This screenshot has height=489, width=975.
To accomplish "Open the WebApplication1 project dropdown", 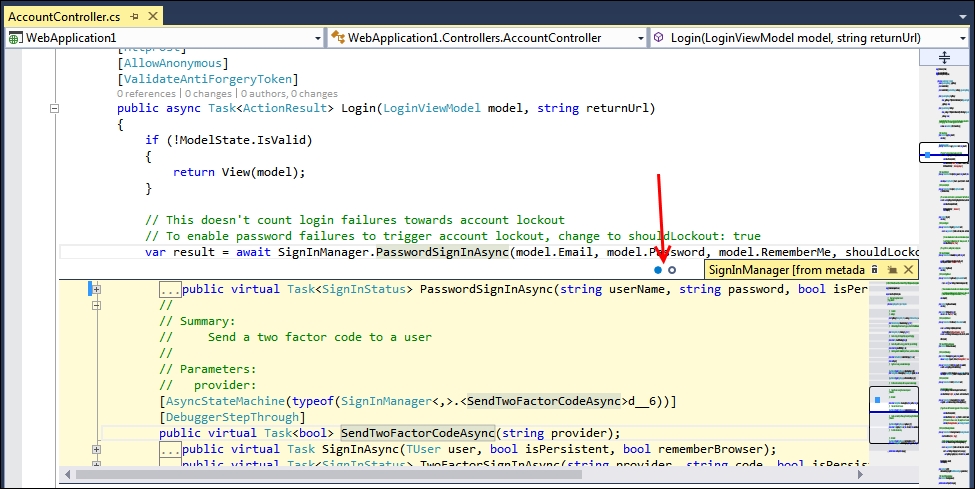I will 316,38.
